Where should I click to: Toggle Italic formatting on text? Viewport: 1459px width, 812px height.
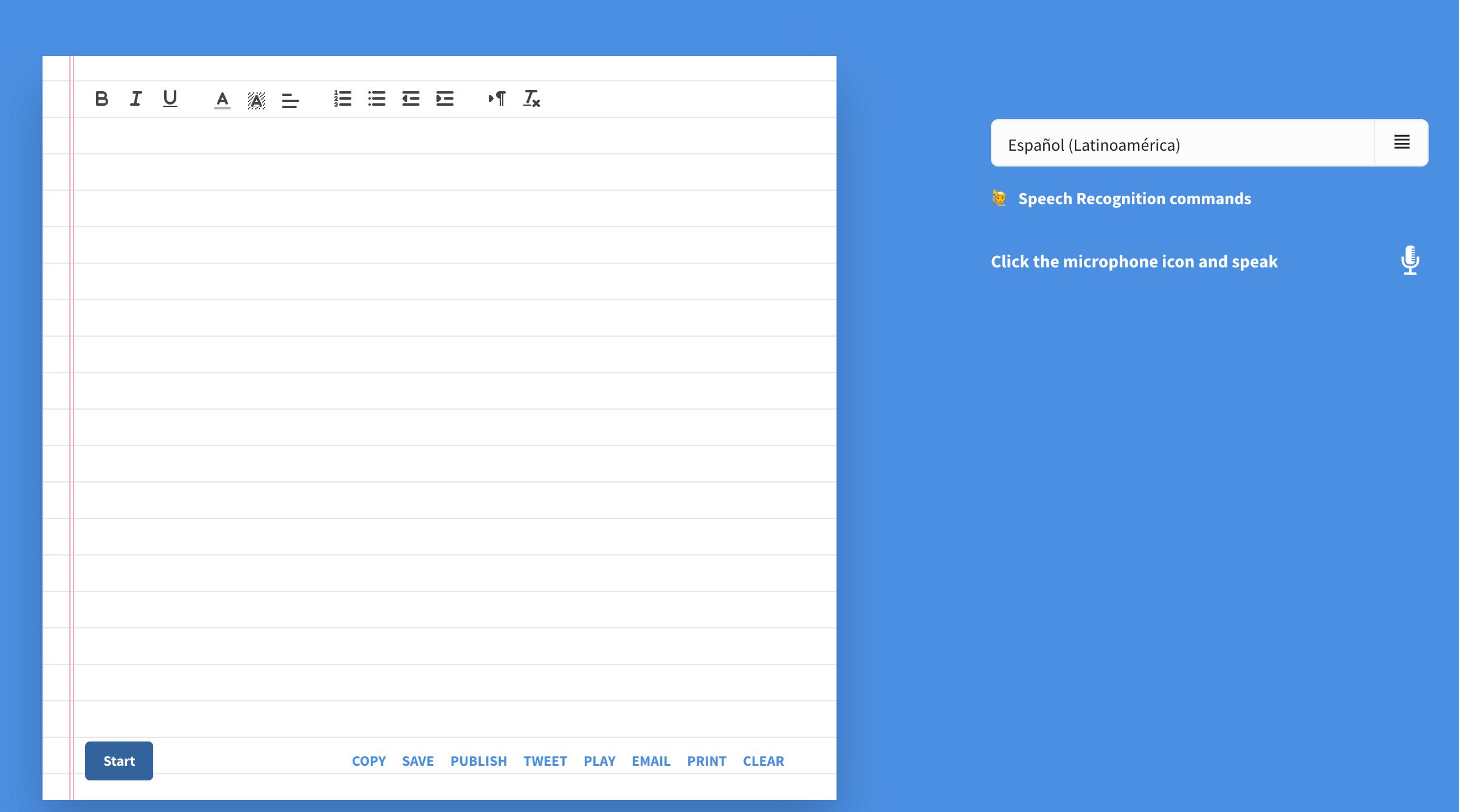136,97
